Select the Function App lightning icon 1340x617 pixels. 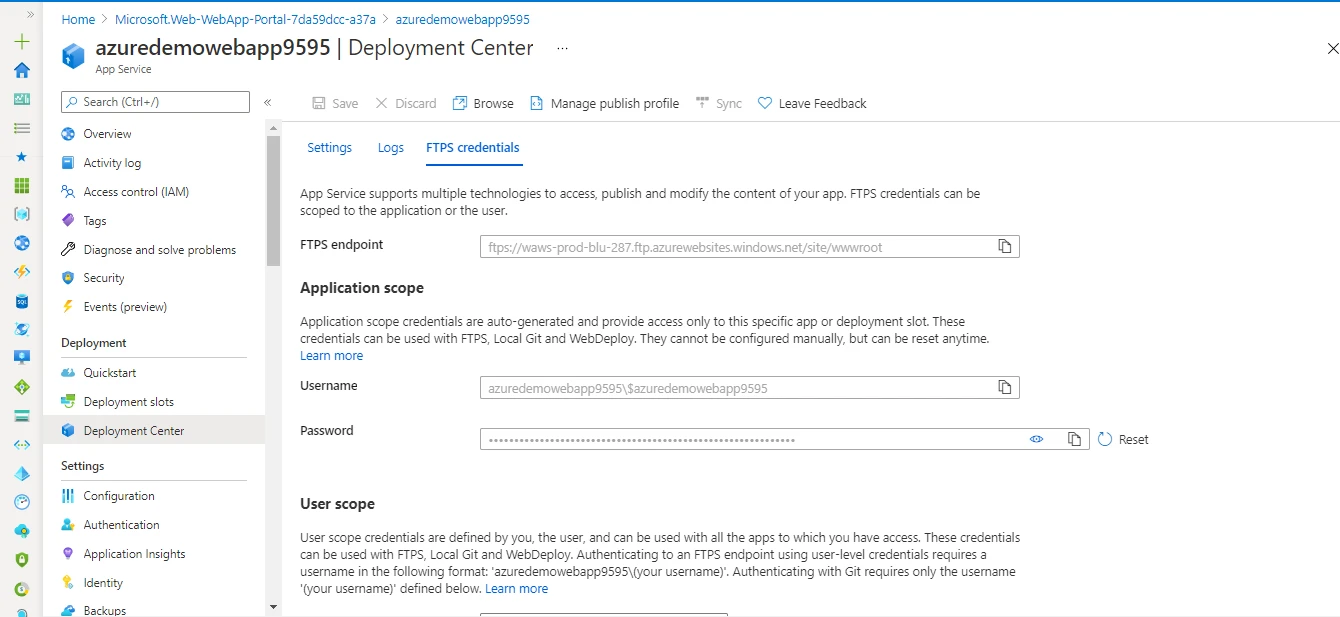tap(21, 270)
